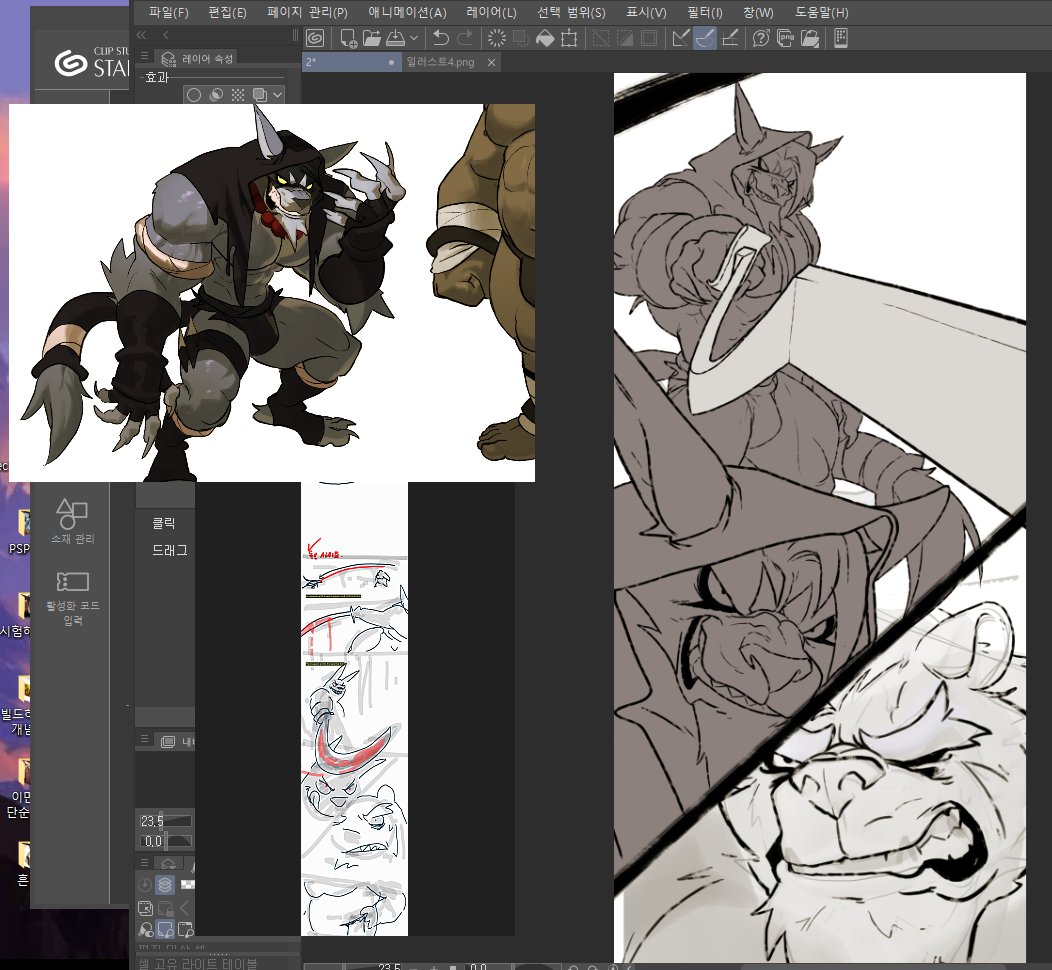
Task: Open 소재 관리 in Clip Studio window
Action: pos(72,521)
